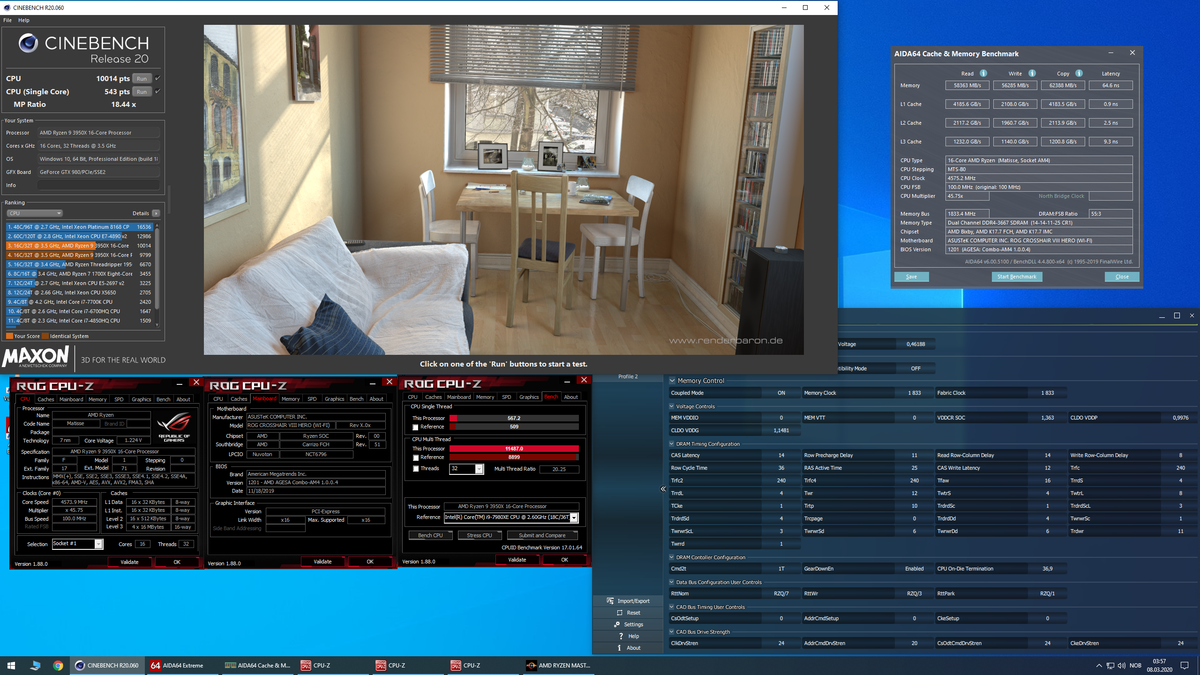
Task: Collapse the CAD Bus Drive Strength section
Action: click(672, 632)
